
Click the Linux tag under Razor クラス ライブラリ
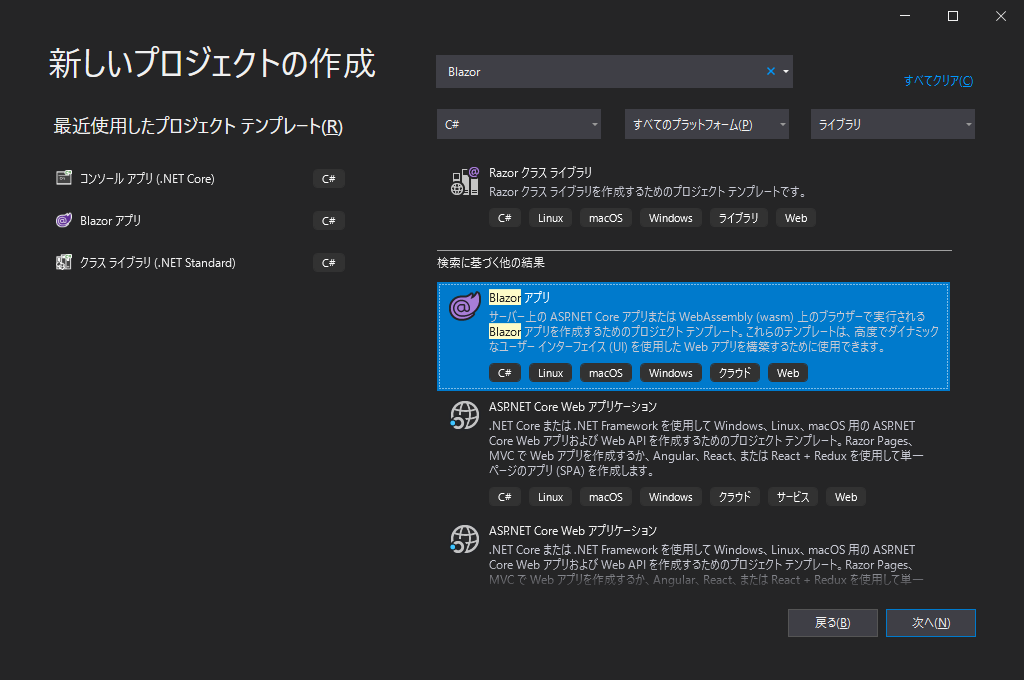[x=550, y=217]
